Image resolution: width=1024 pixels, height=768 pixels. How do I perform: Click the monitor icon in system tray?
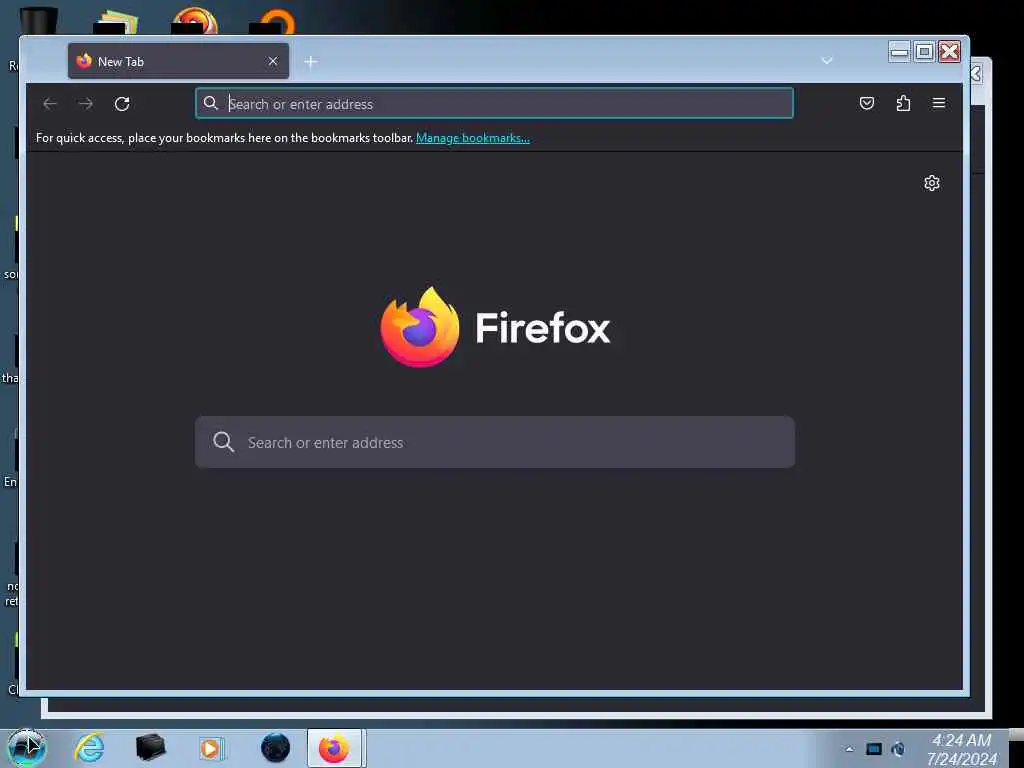click(874, 749)
